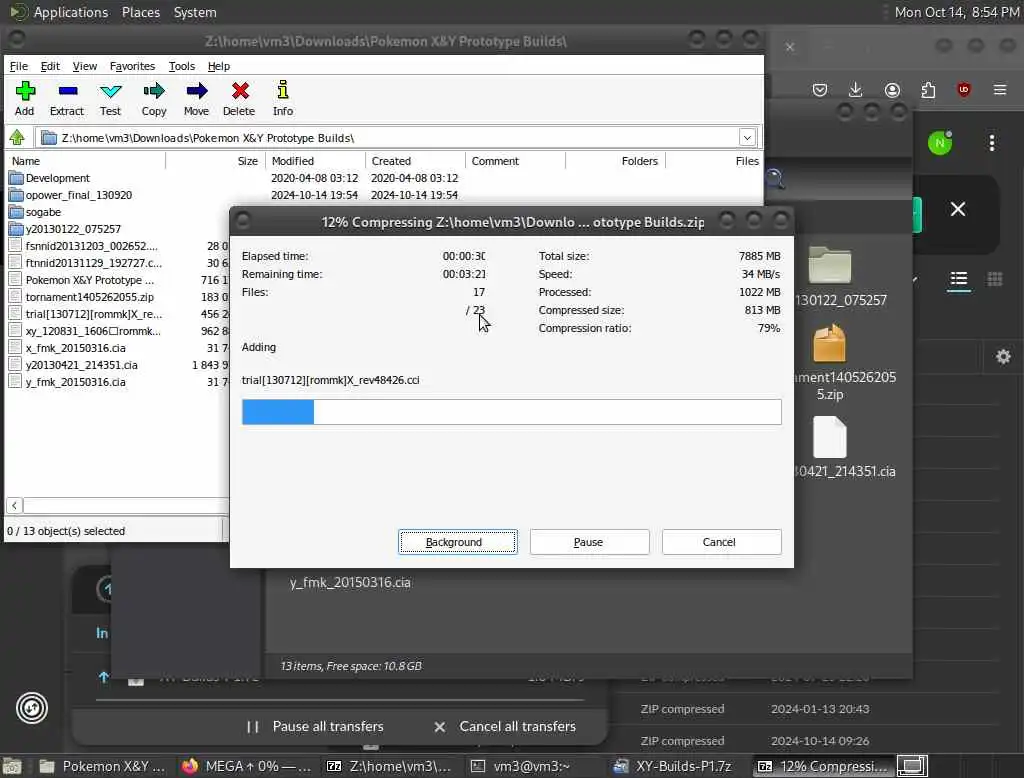
Task: Select the y20130122_075257 folder
Action: 73,229
